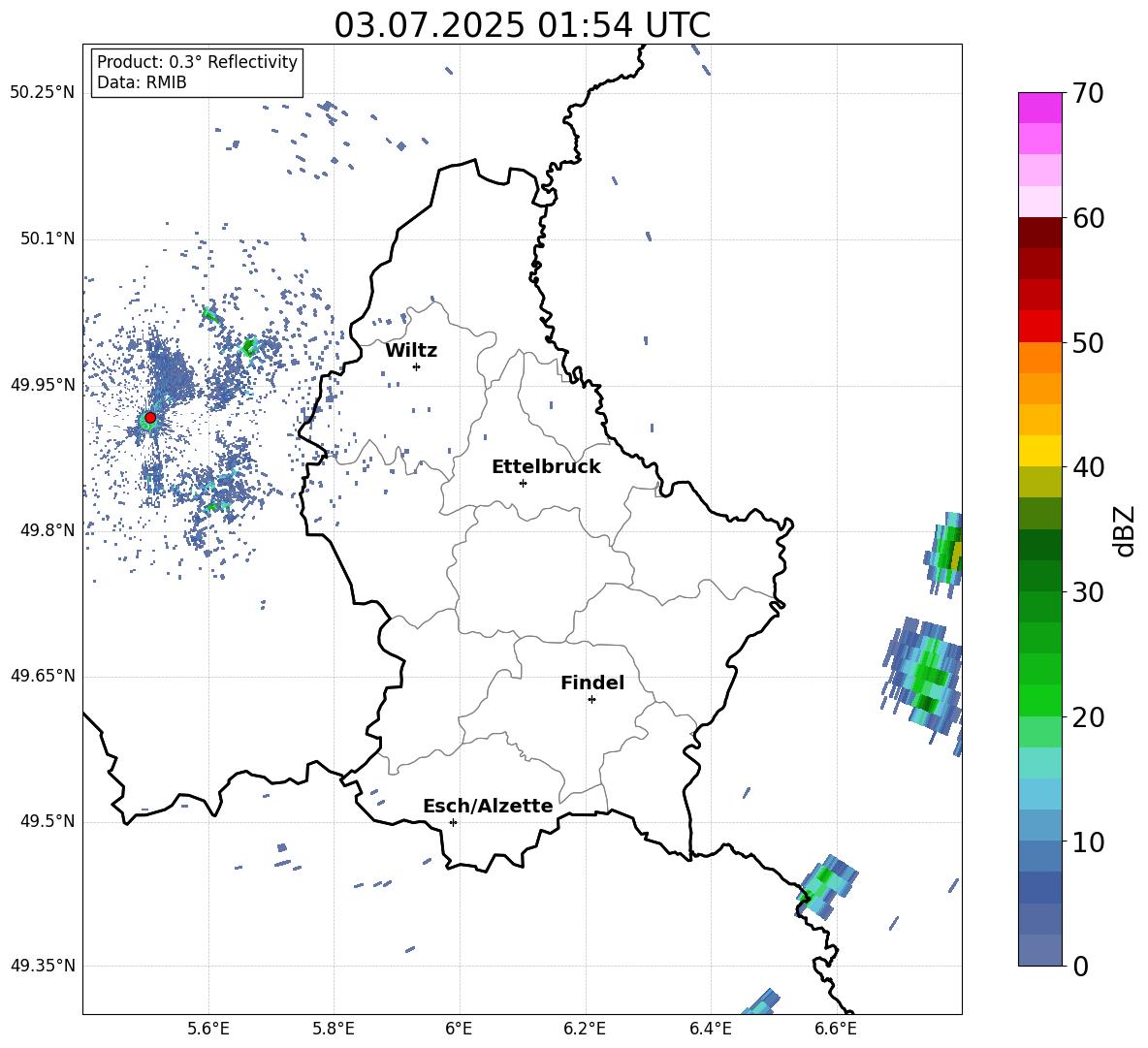The height and width of the screenshot is (1048, 1148).
Task: Click the colorbar tick value 60
Action: point(1088,218)
